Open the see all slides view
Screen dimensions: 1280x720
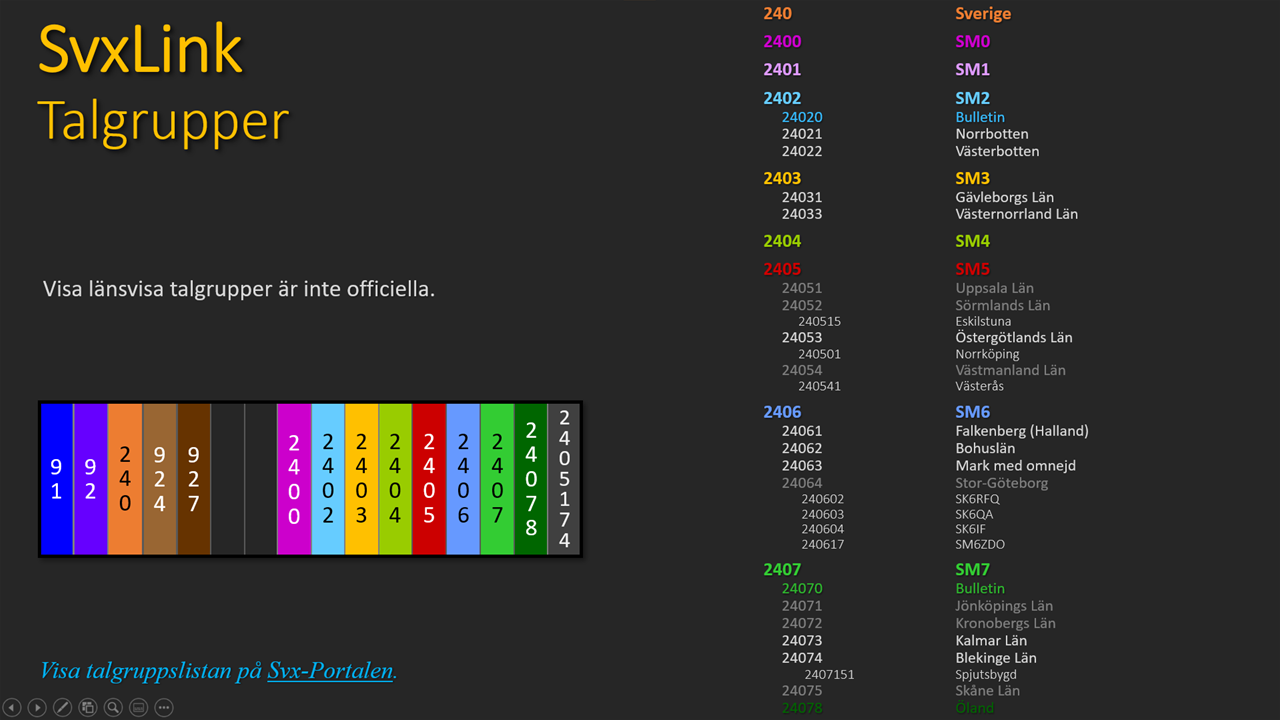(x=88, y=708)
